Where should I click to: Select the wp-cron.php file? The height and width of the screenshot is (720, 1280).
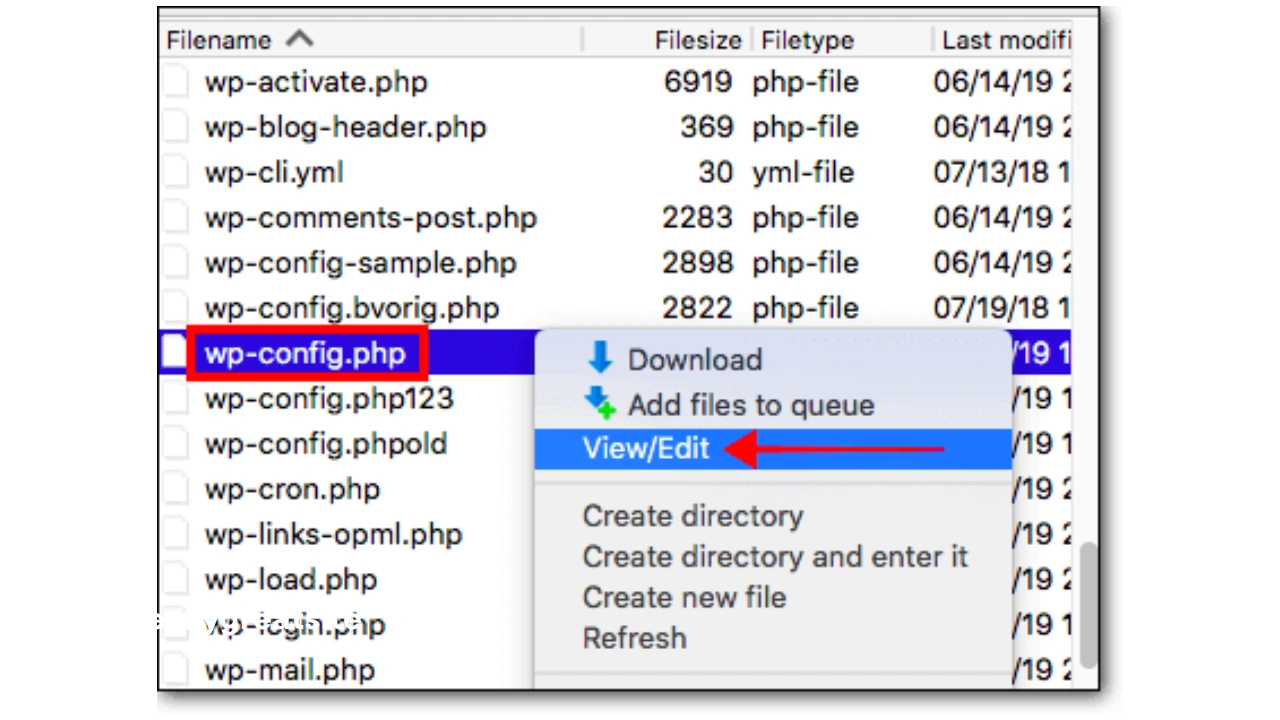point(292,489)
